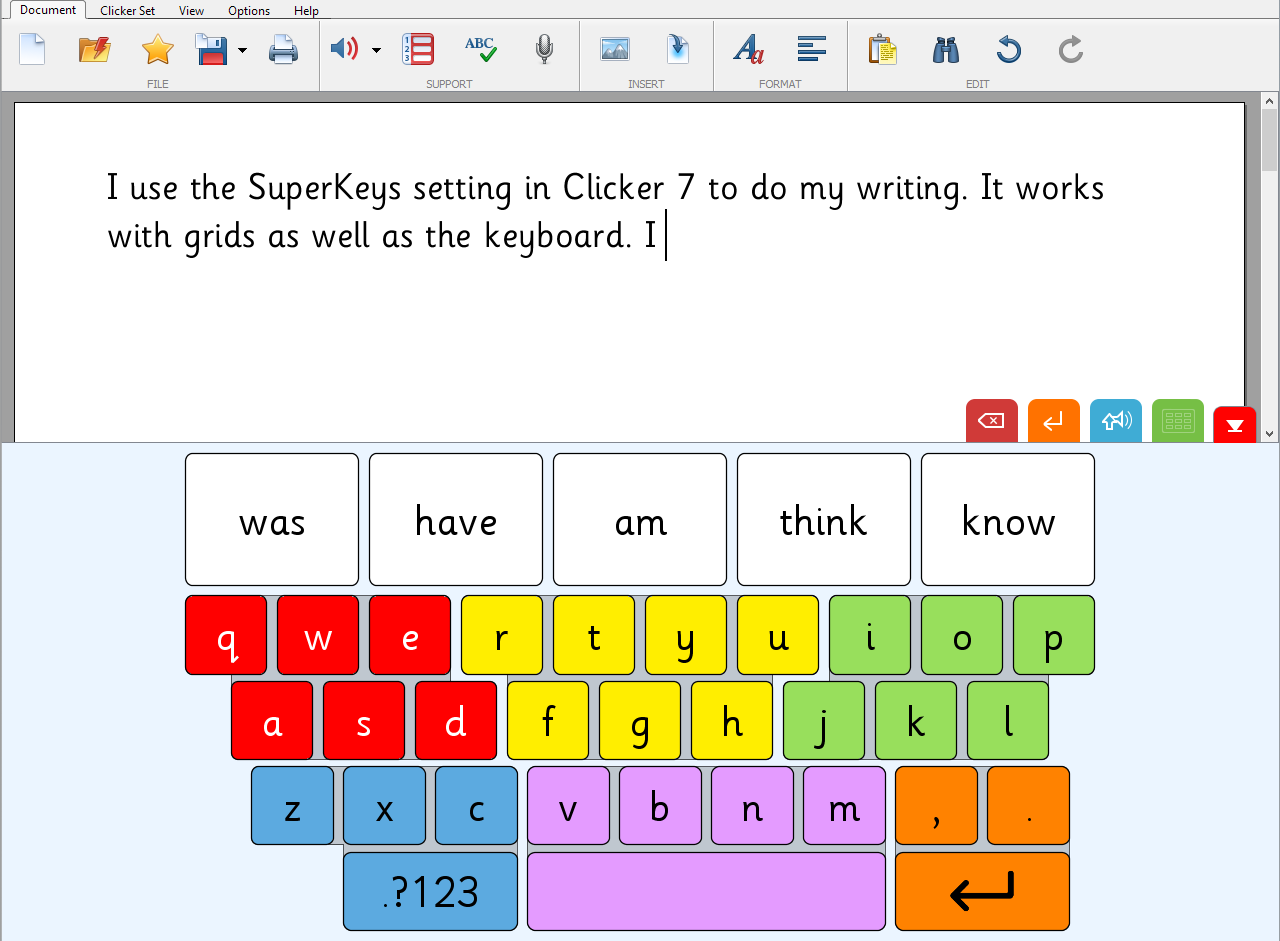This screenshot has width=1280, height=941.
Task: Expand the save options dropdown arrow
Action: (242, 49)
